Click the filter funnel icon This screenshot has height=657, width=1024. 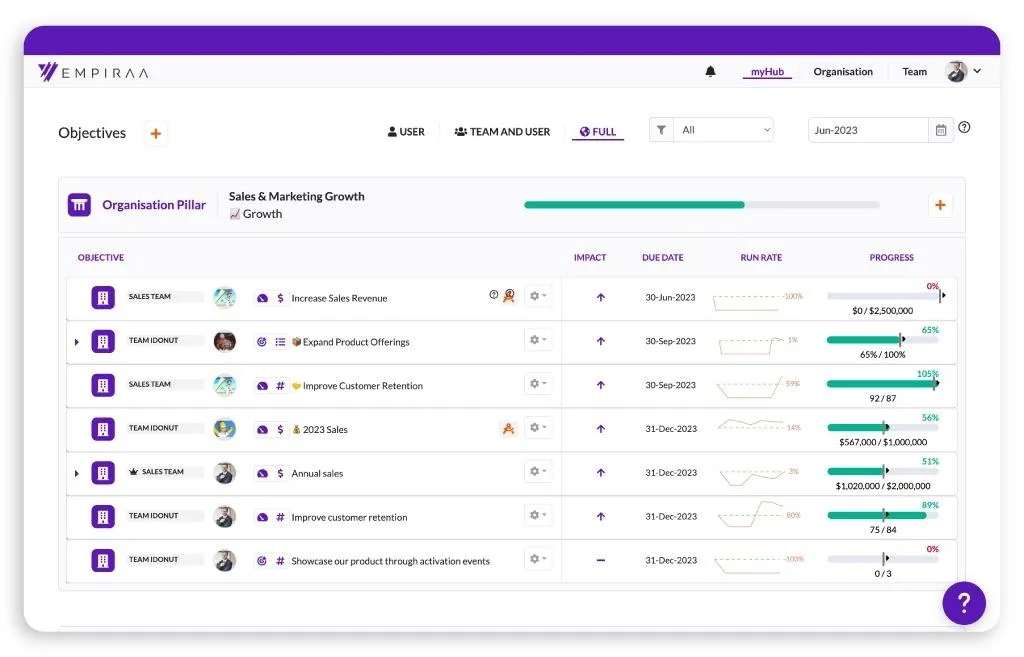[661, 130]
